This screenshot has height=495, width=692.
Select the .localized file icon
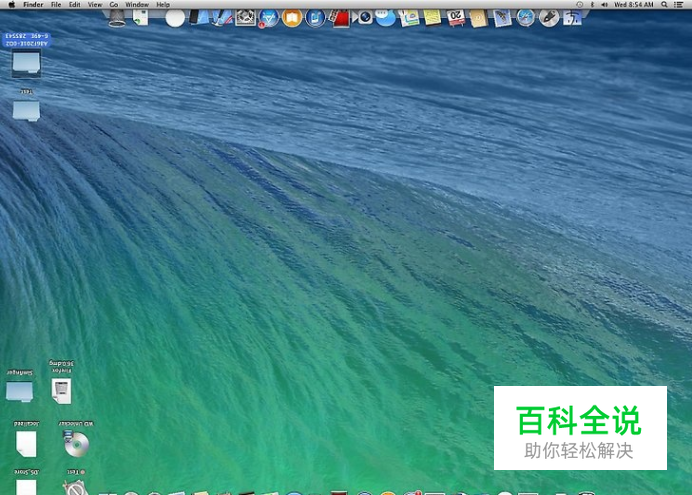click(26, 444)
